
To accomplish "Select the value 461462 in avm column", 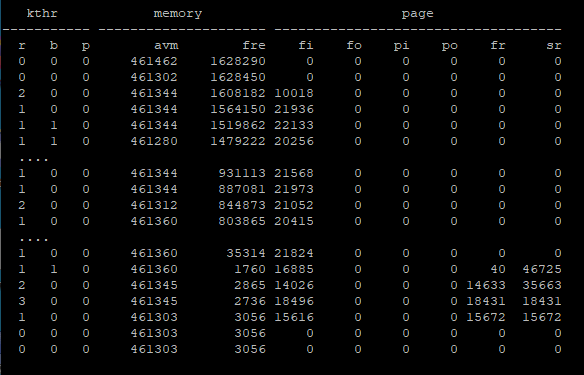I will click(x=154, y=61).
